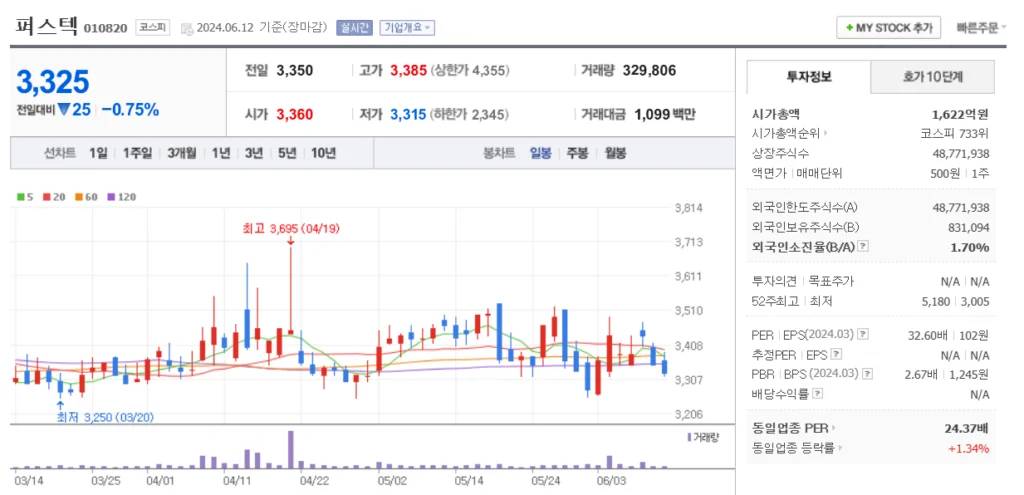Click the 목표주가 label
This screenshot has width=1024, height=495.
tap(831, 281)
